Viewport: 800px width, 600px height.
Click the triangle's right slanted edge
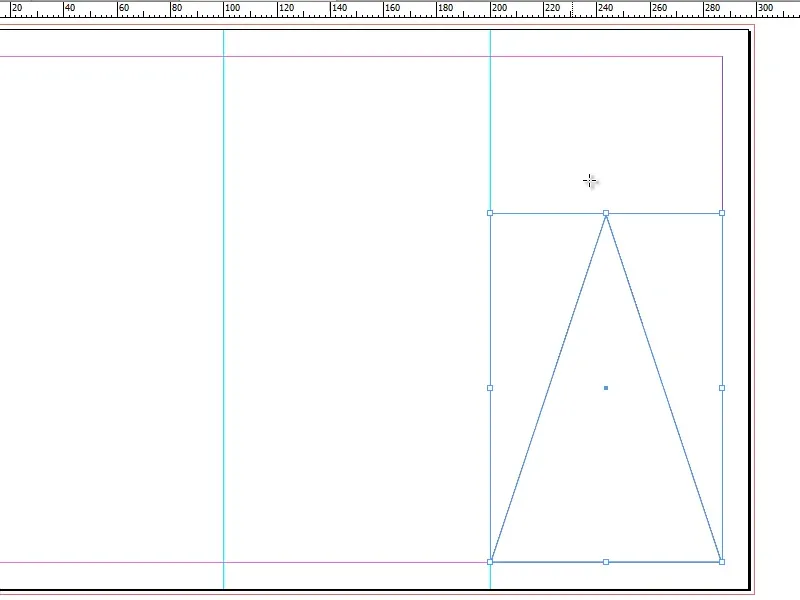[664, 388]
